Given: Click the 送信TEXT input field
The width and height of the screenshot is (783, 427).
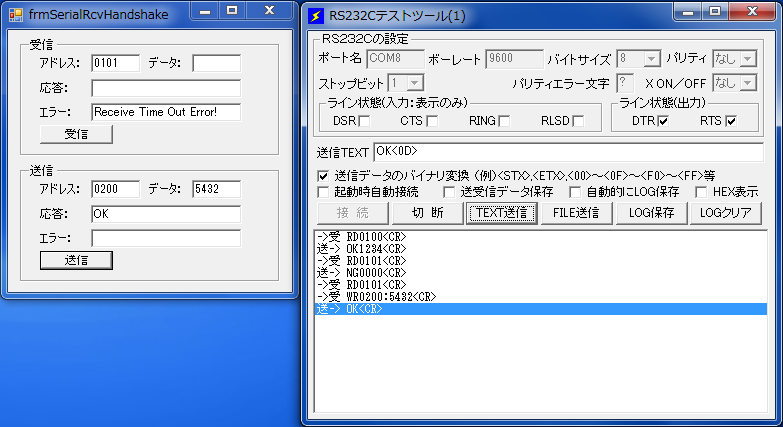Looking at the screenshot, I should (568, 152).
